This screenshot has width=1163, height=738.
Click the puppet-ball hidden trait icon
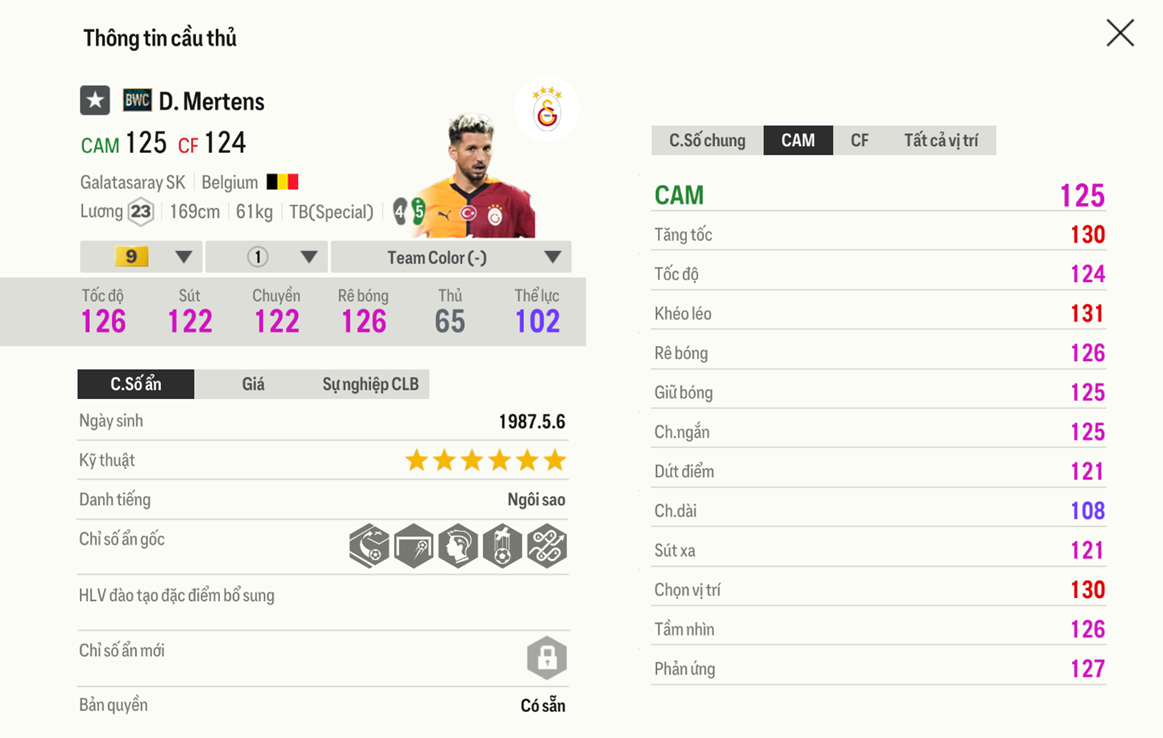point(502,546)
